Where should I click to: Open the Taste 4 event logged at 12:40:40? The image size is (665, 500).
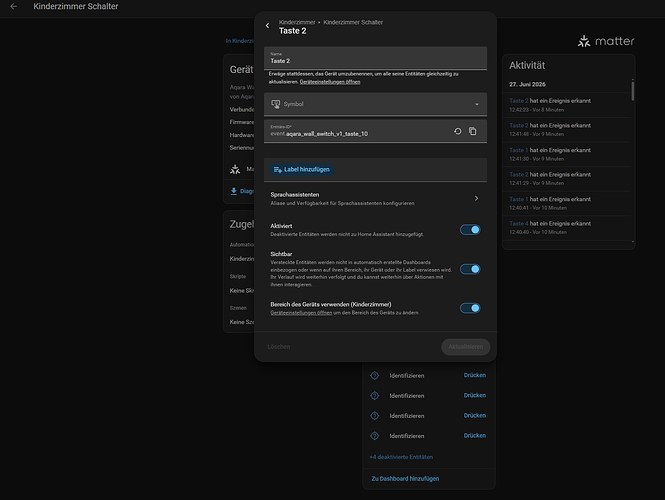coord(566,228)
